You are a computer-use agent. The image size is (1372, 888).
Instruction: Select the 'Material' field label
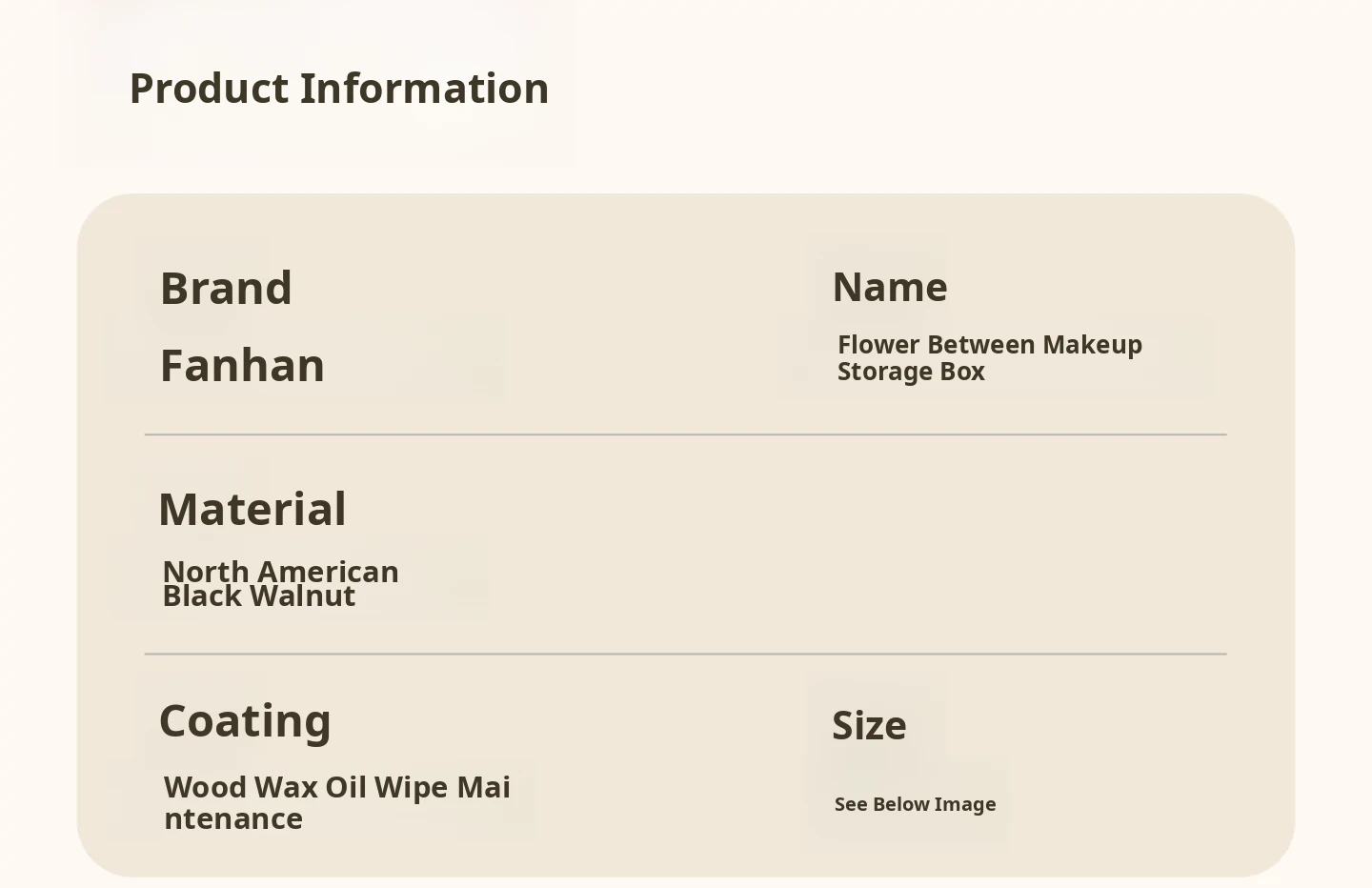click(252, 510)
